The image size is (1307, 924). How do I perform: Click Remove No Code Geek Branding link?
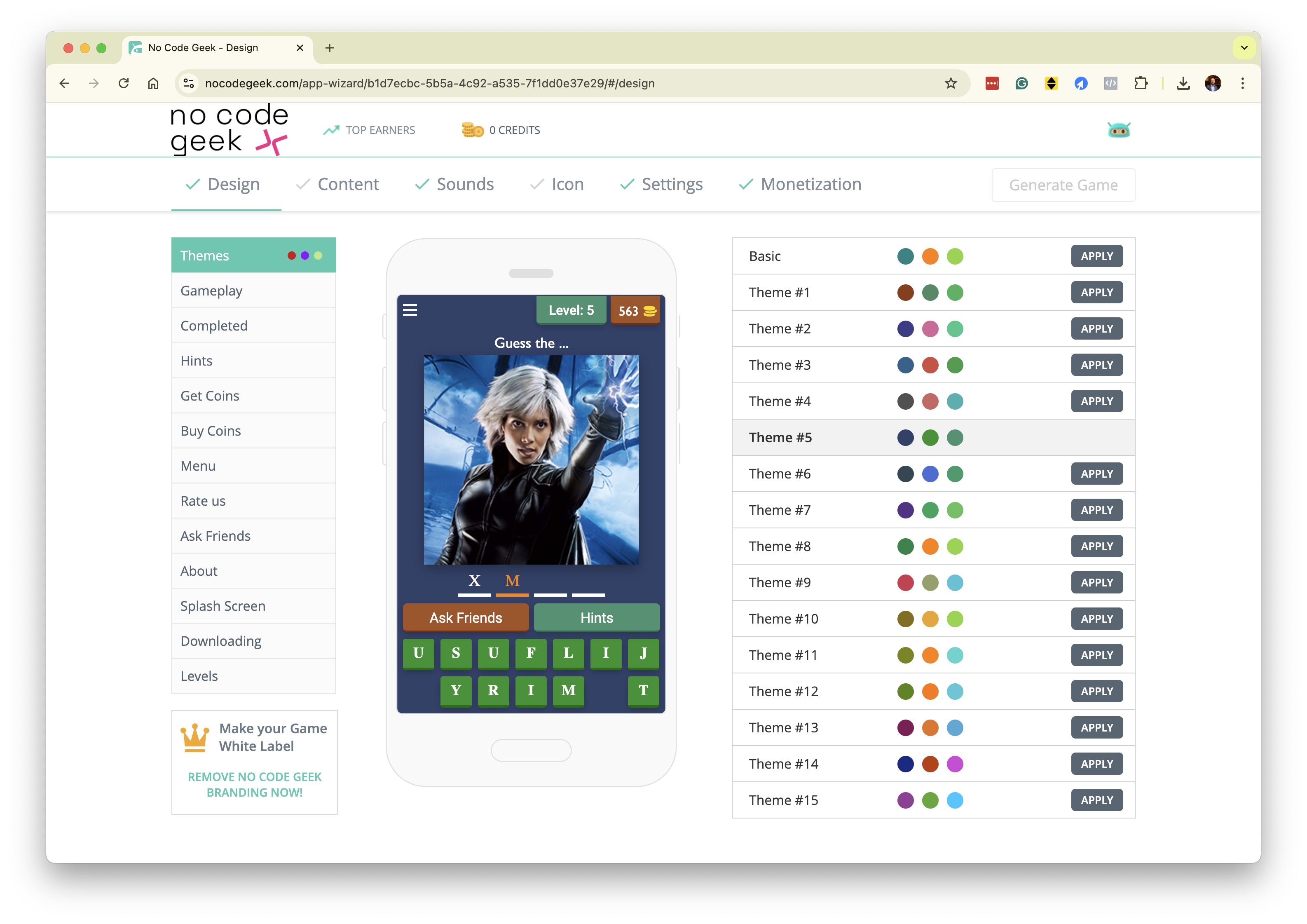[255, 785]
